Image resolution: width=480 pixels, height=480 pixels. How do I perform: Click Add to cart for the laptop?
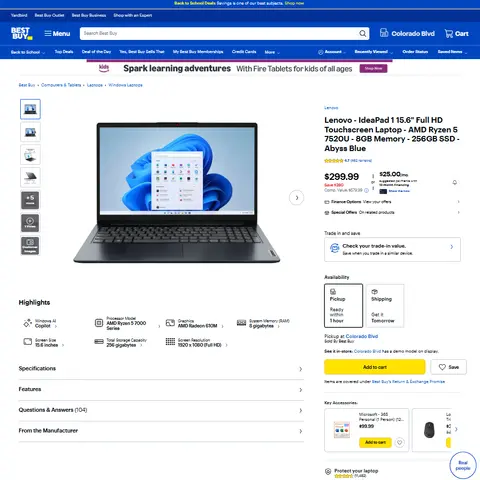coord(375,367)
